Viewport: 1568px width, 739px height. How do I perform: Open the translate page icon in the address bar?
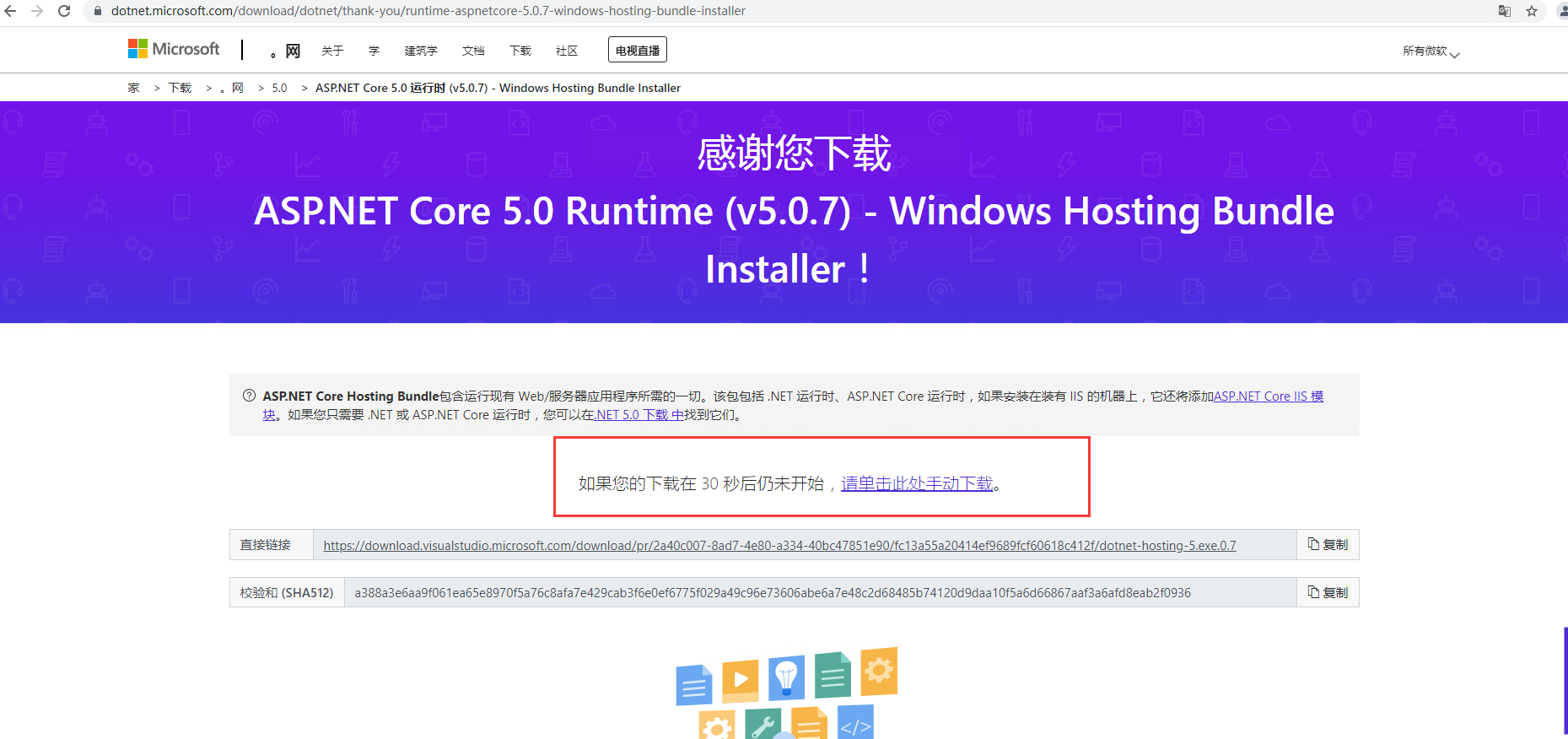(1505, 11)
